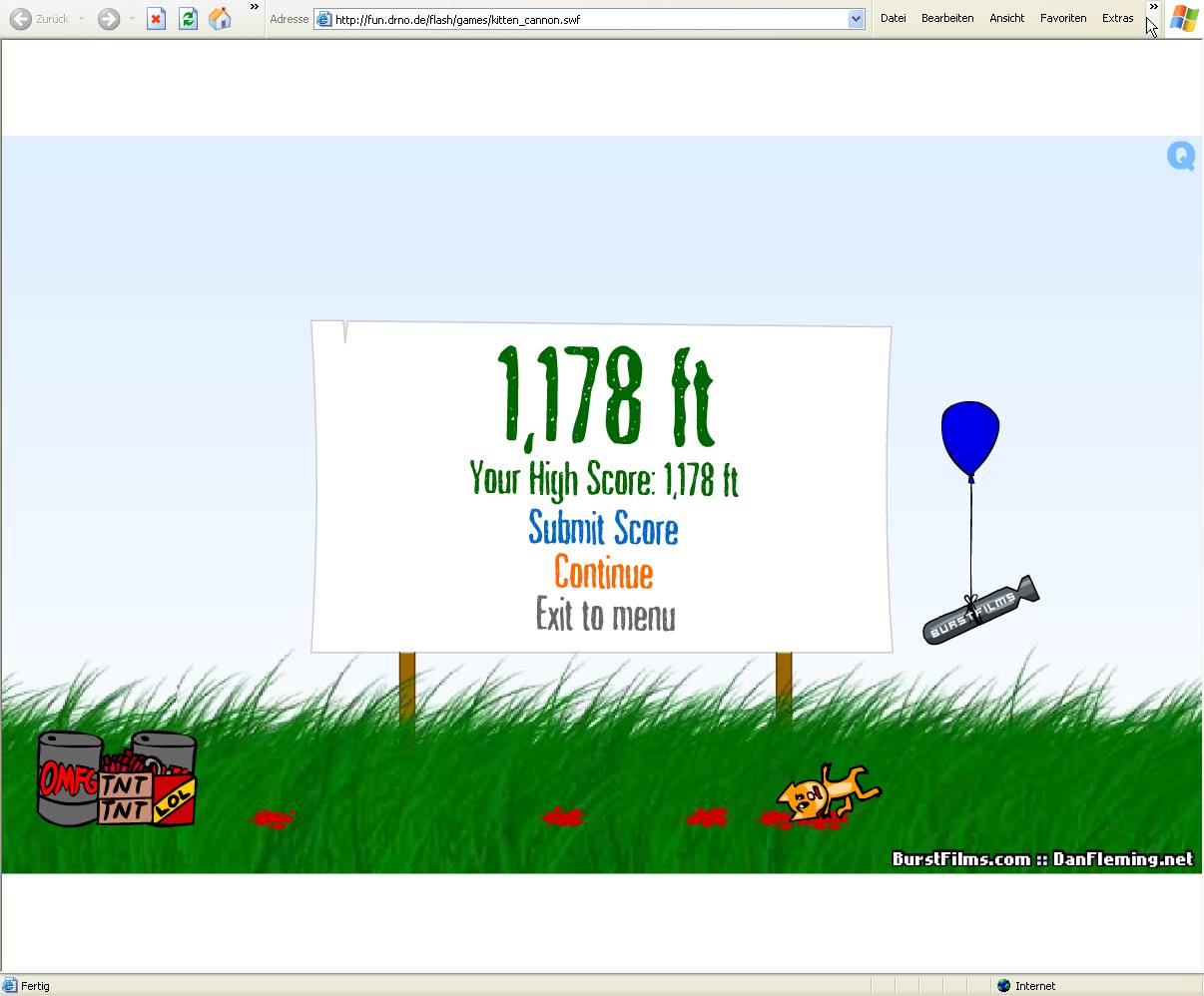Click the red LOL explosive box
This screenshot has width=1204, height=996.
pos(174,798)
